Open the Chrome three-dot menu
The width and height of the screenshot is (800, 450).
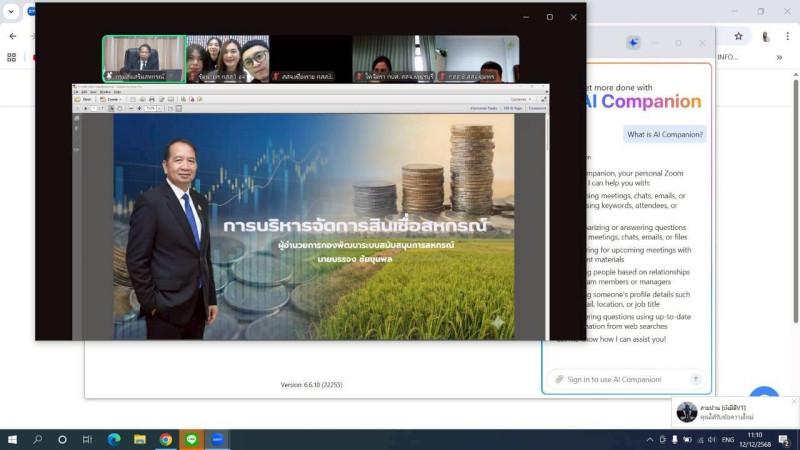(x=787, y=36)
